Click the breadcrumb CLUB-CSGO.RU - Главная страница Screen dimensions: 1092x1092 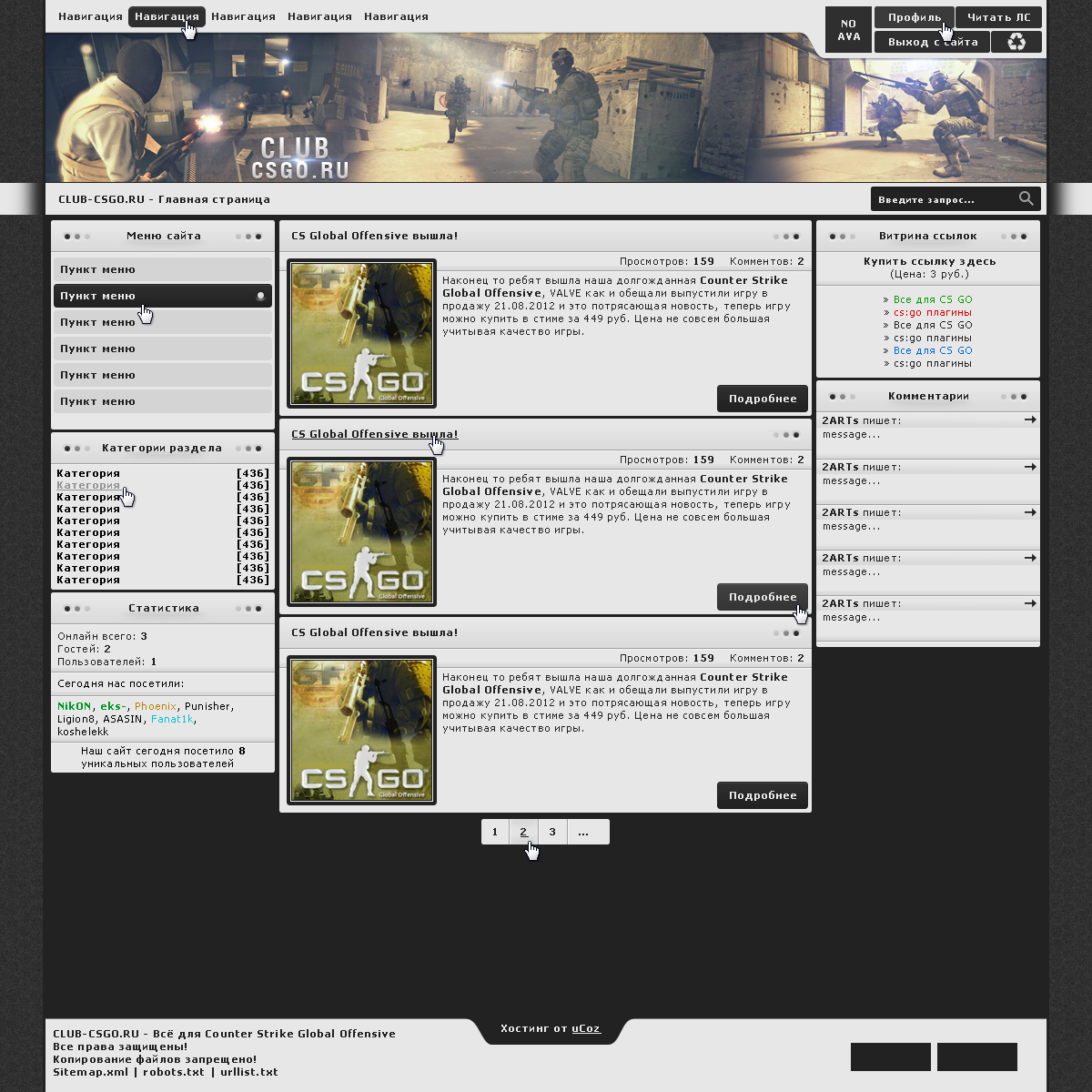[x=164, y=199]
